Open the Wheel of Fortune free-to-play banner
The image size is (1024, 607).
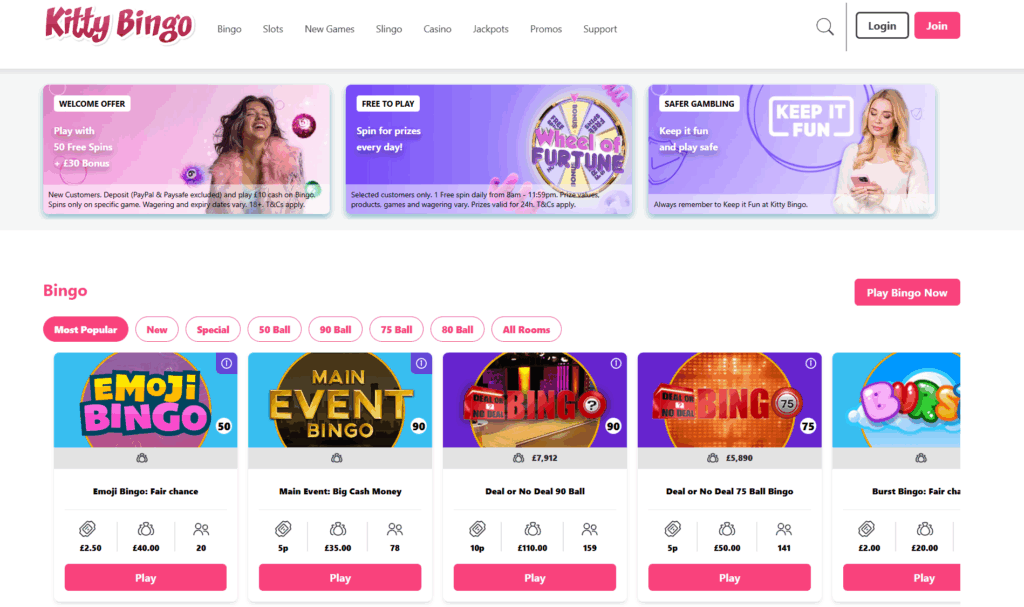[488, 149]
